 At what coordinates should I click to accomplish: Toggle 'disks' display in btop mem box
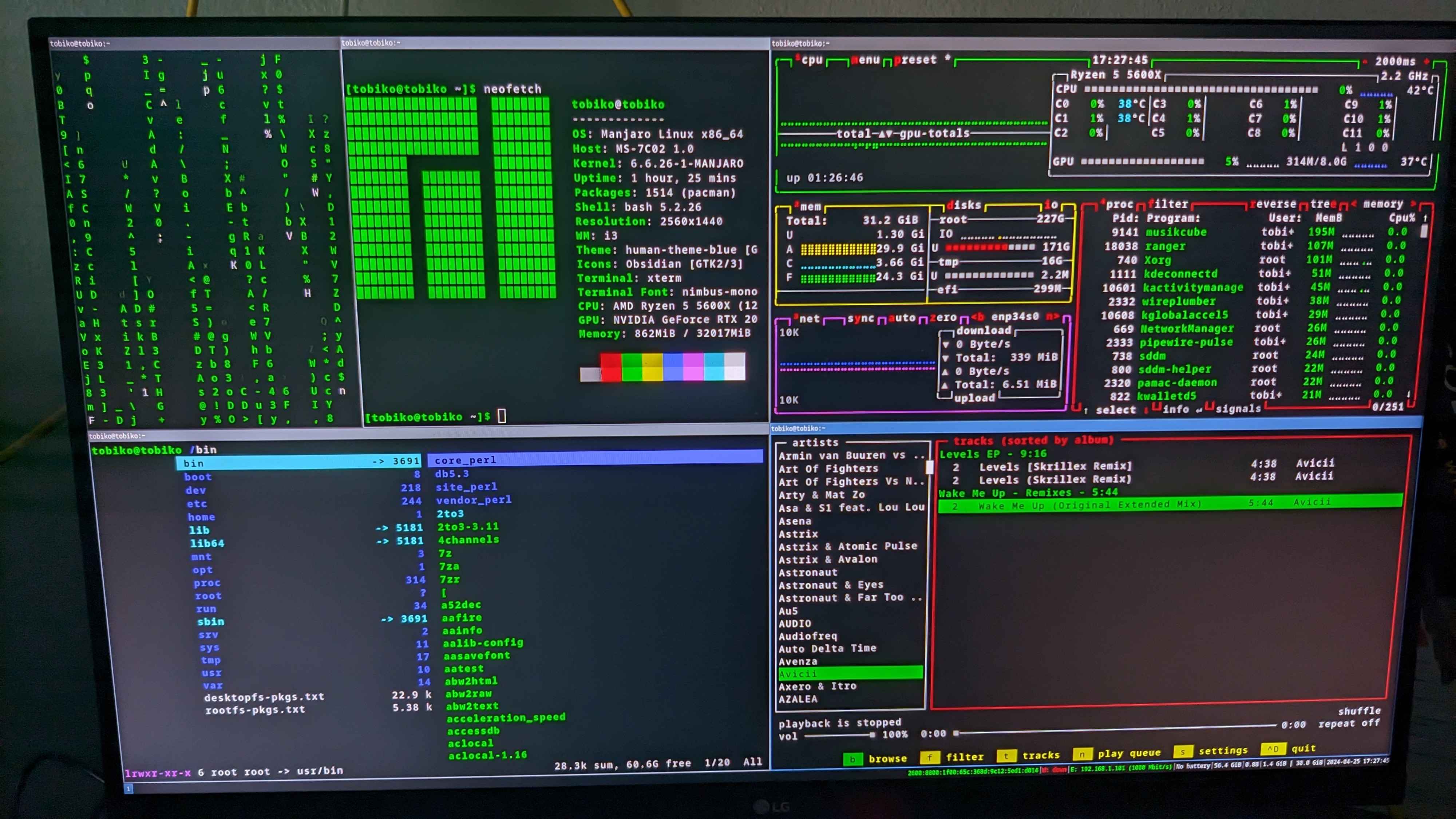coord(963,205)
